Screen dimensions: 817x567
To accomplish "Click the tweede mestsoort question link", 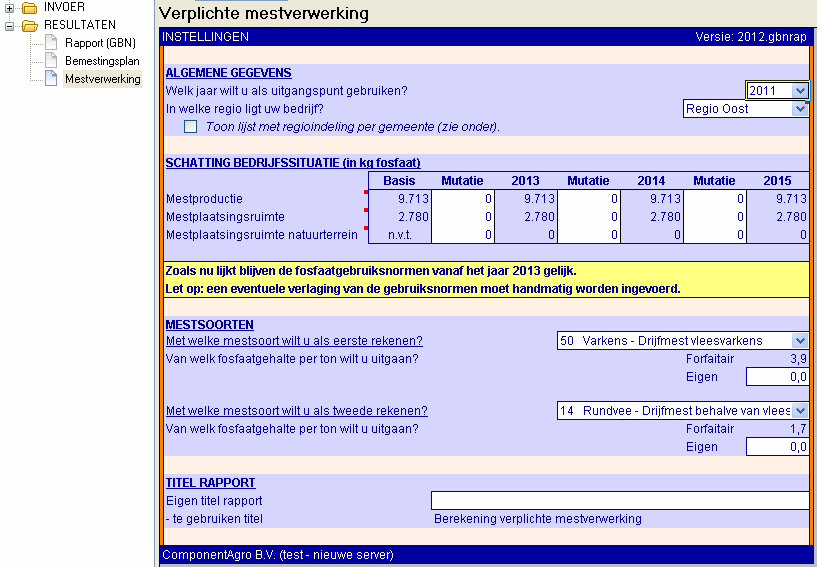I will point(296,411).
